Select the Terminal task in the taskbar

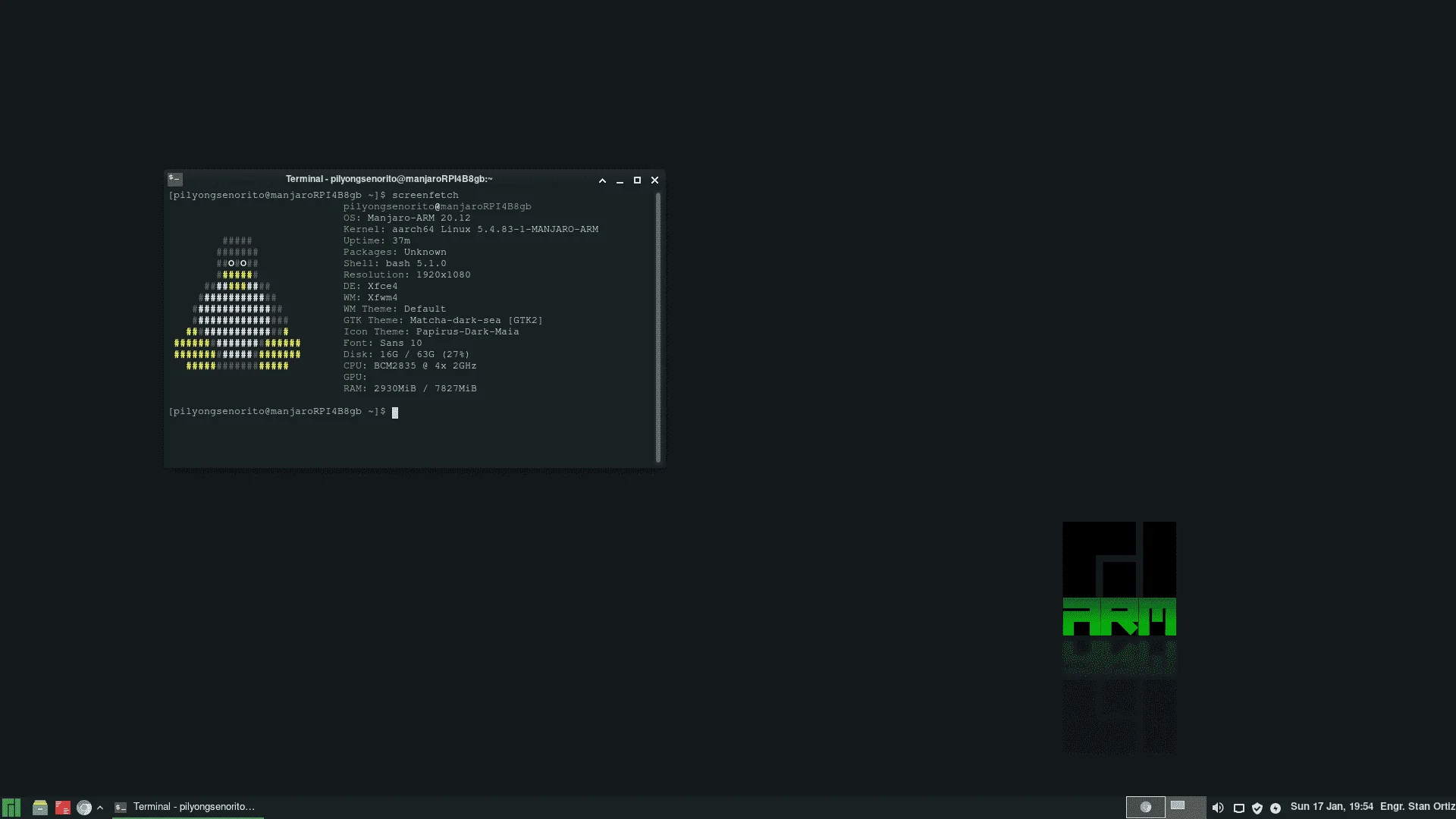pos(188,807)
